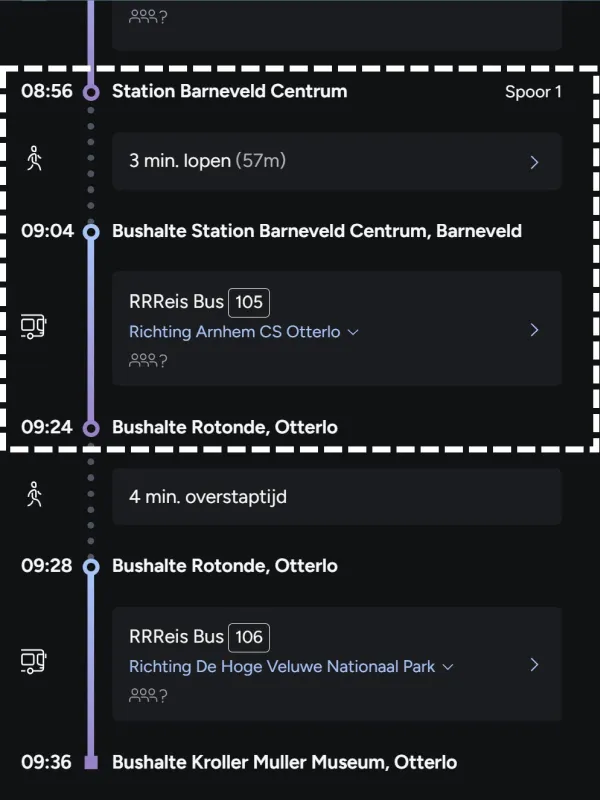Open Bus 106 trip details chevron
The height and width of the screenshot is (800, 600).
tap(534, 664)
